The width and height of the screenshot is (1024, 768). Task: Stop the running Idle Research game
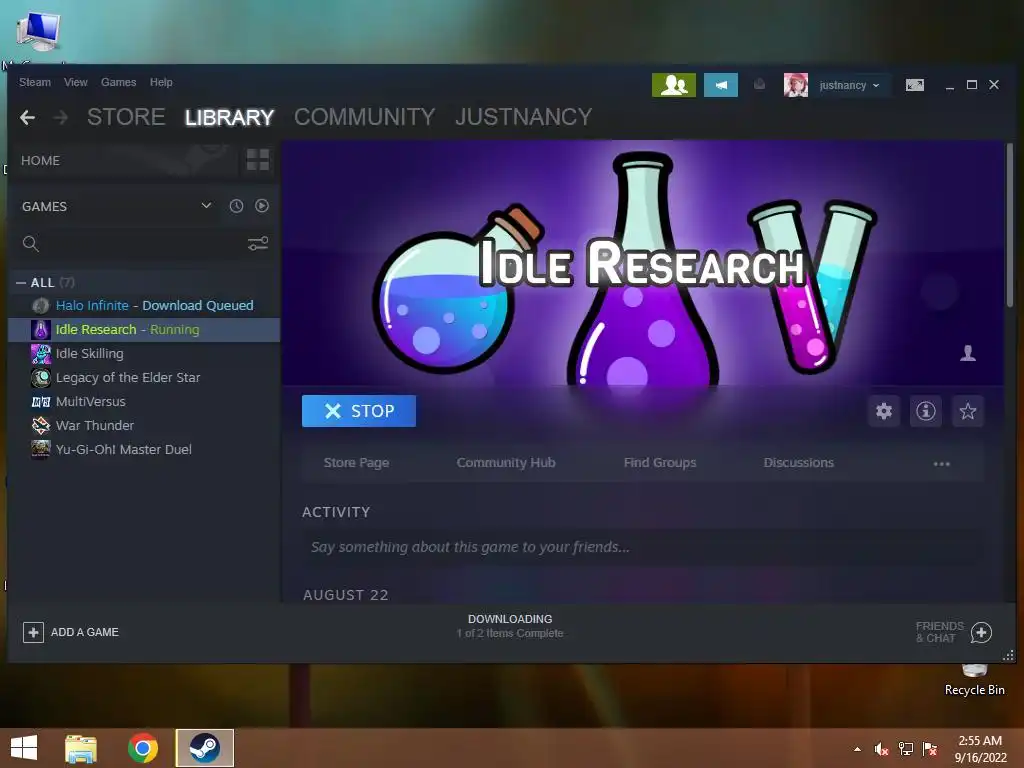(359, 411)
